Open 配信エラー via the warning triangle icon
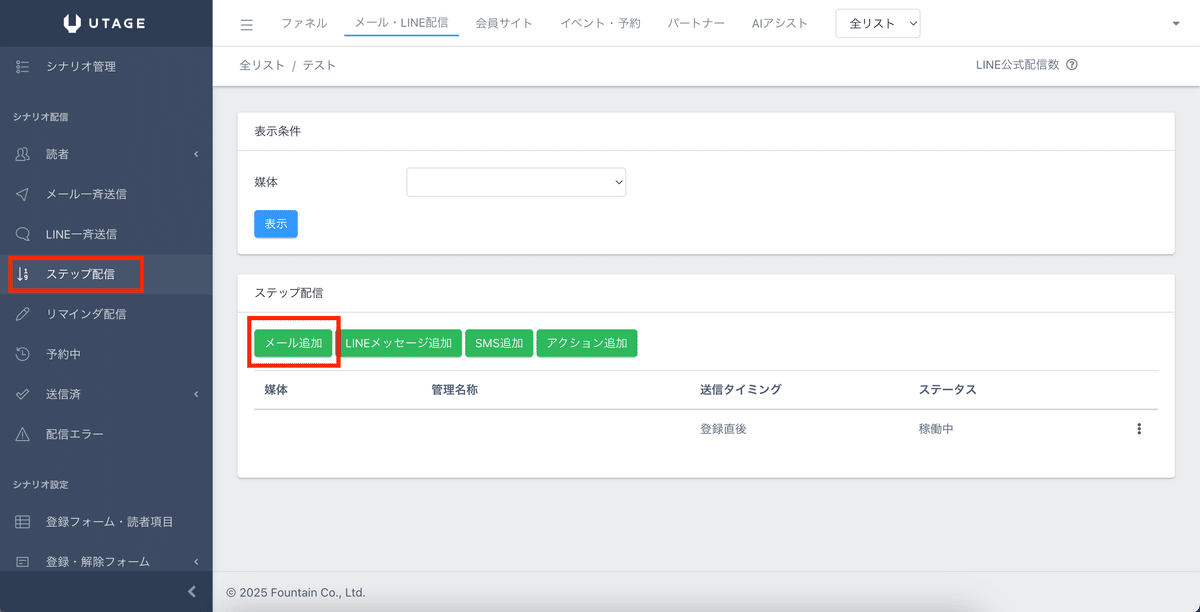Screen dimensions: 1200x612 (x=22, y=433)
